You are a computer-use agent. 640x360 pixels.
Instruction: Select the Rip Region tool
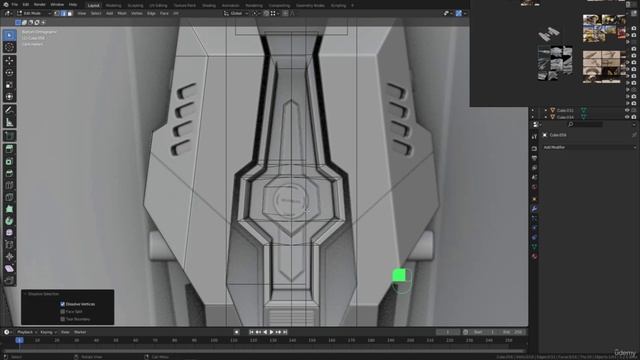[9, 280]
